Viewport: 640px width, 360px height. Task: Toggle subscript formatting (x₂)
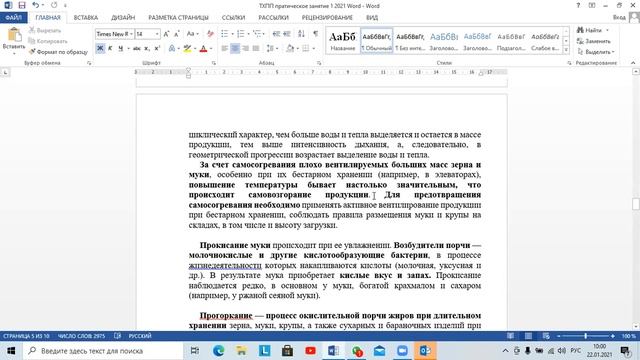(x=147, y=49)
